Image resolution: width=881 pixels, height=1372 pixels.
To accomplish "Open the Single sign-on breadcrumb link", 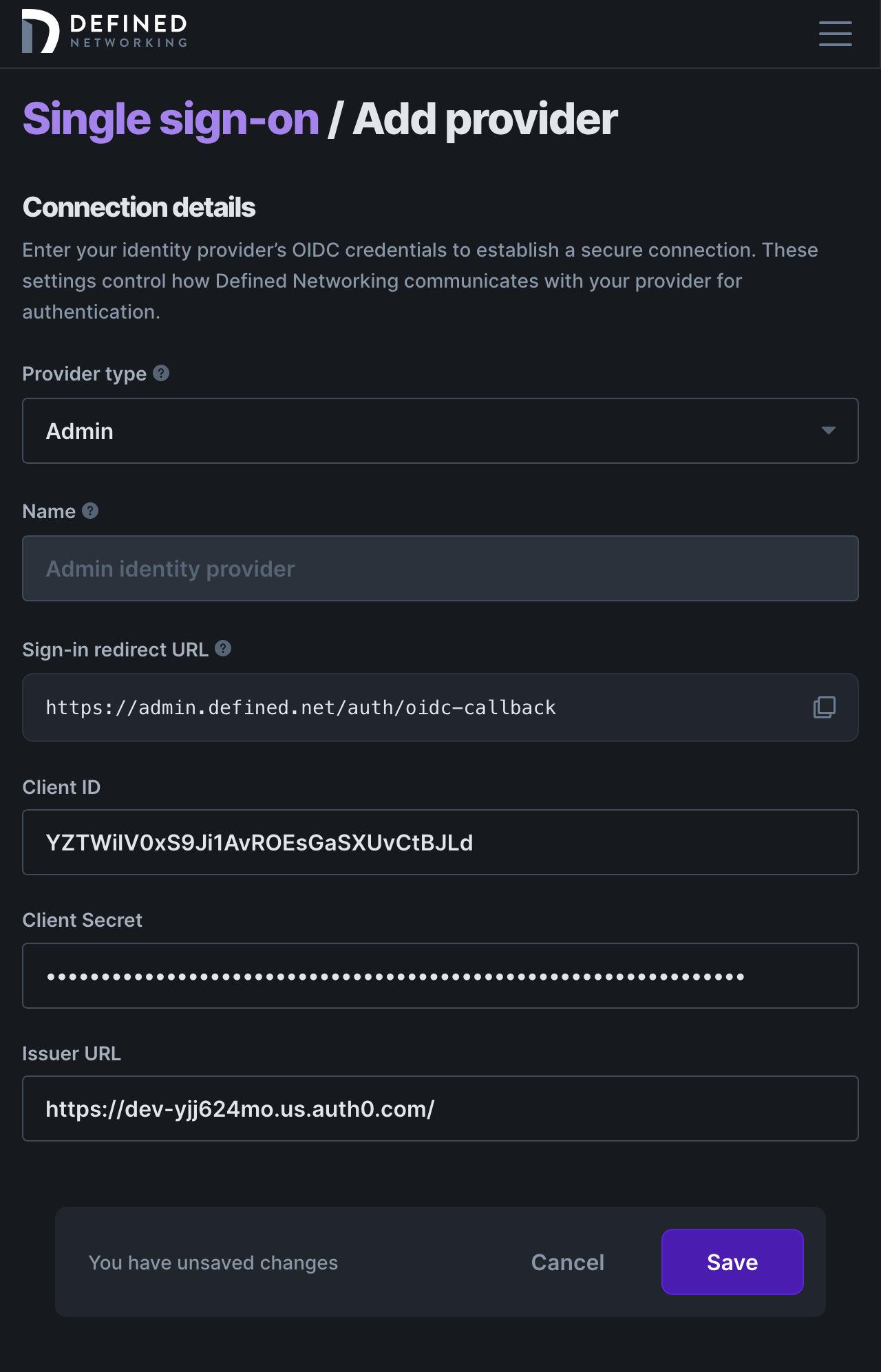I will click(x=170, y=118).
